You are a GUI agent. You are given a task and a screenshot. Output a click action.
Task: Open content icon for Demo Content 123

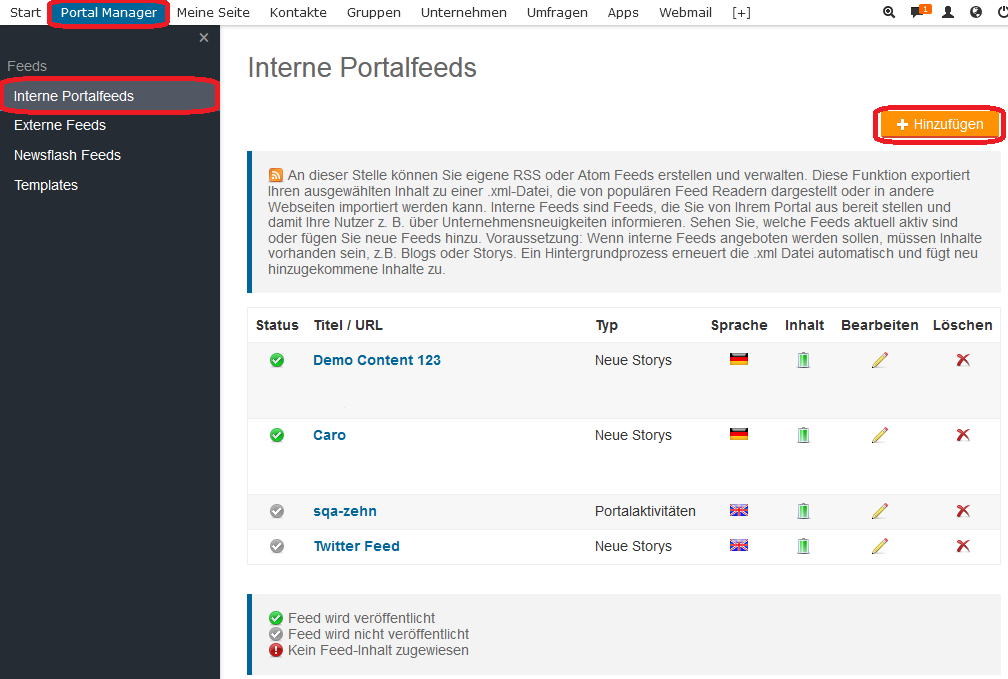(x=804, y=360)
